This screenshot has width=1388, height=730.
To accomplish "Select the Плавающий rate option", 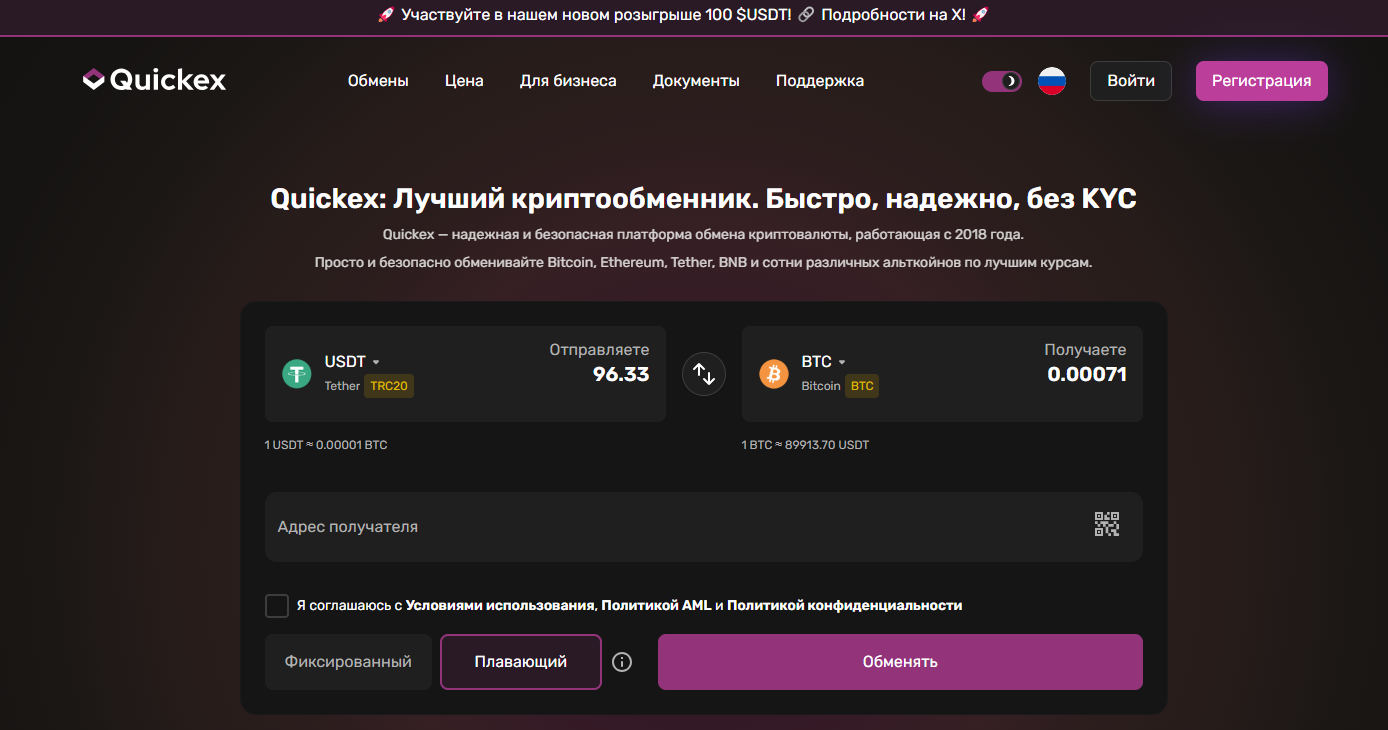I will pos(520,662).
